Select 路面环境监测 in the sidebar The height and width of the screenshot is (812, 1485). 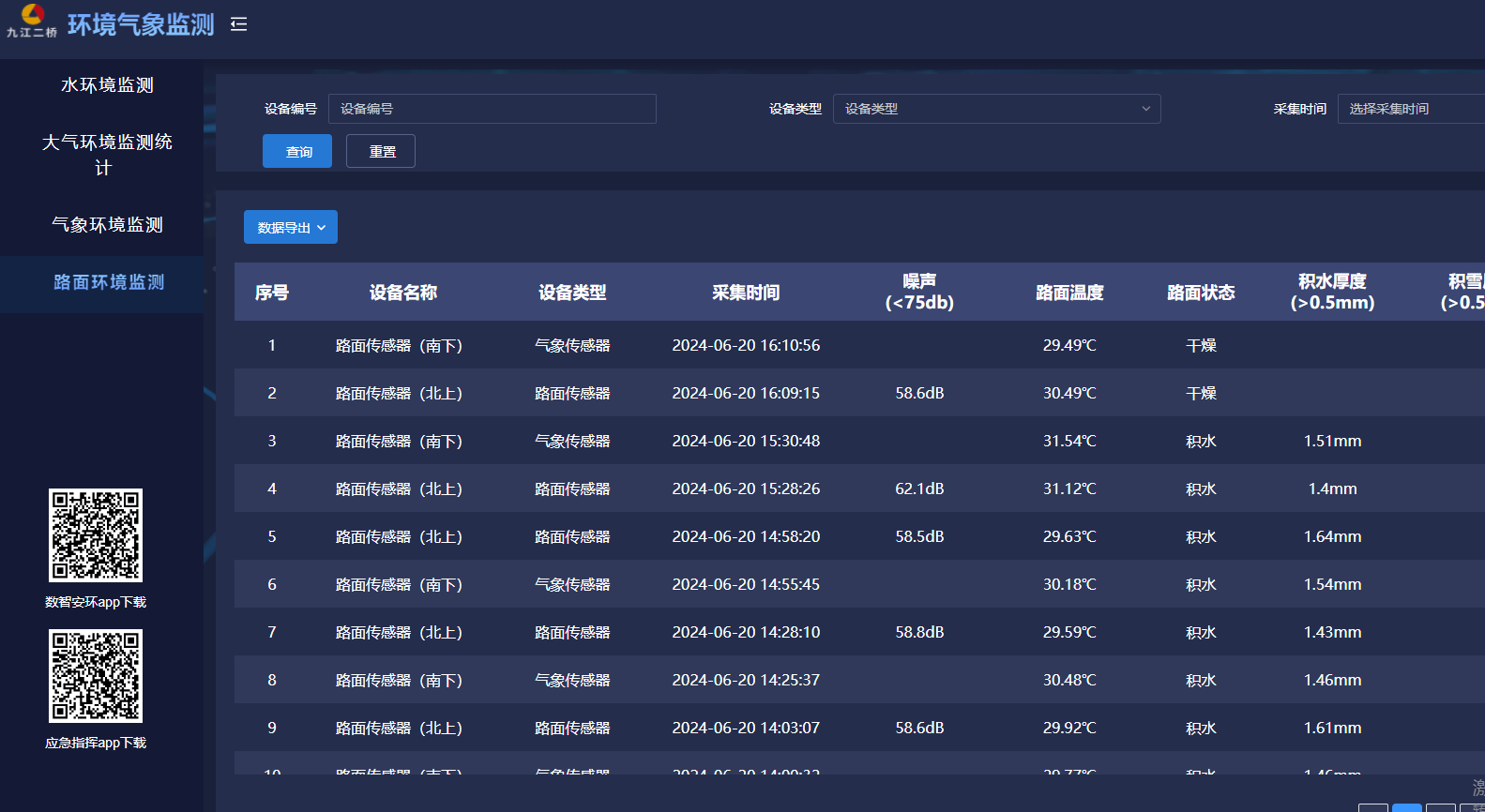(109, 282)
